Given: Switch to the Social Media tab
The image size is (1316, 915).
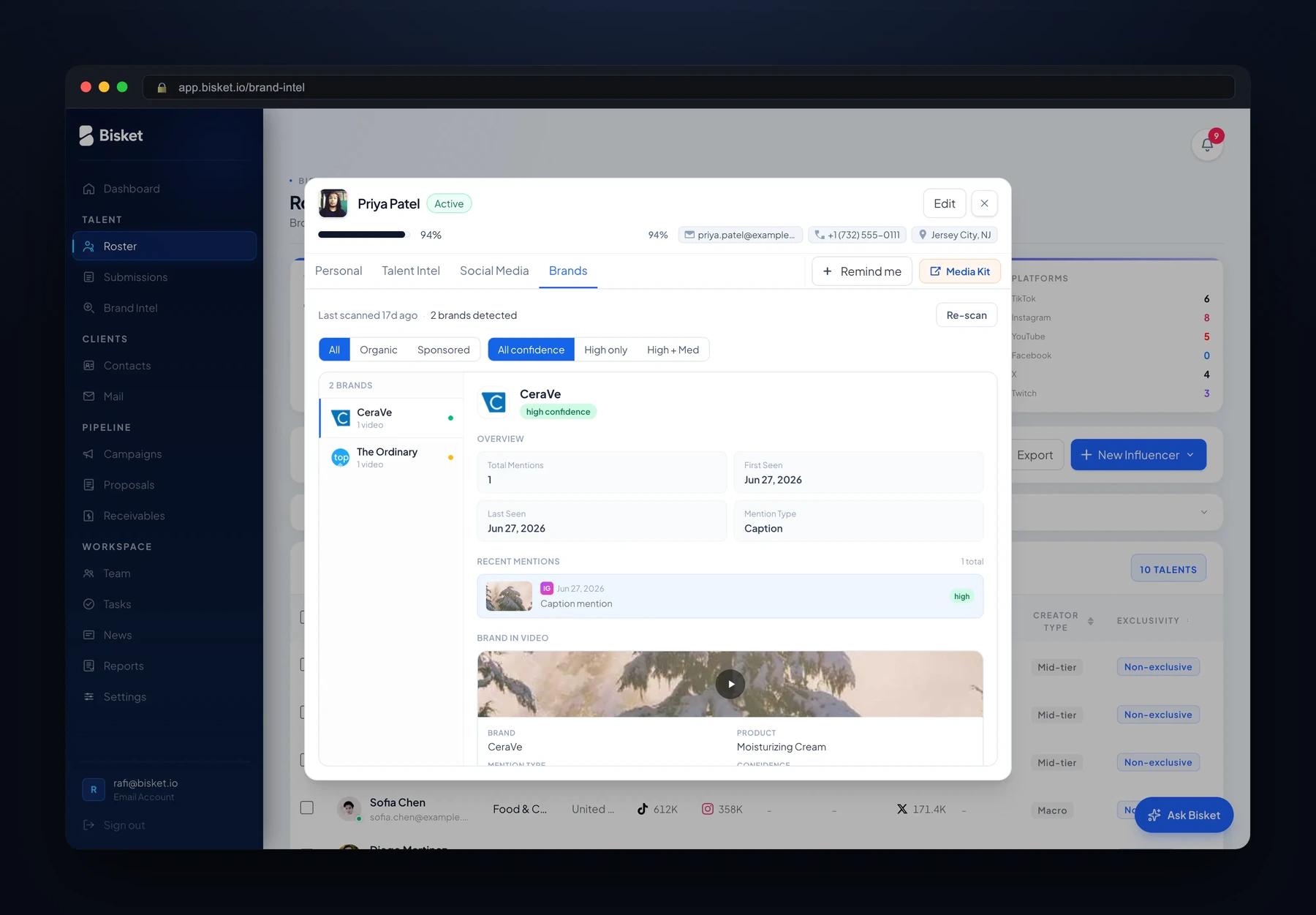Looking at the screenshot, I should coord(494,271).
